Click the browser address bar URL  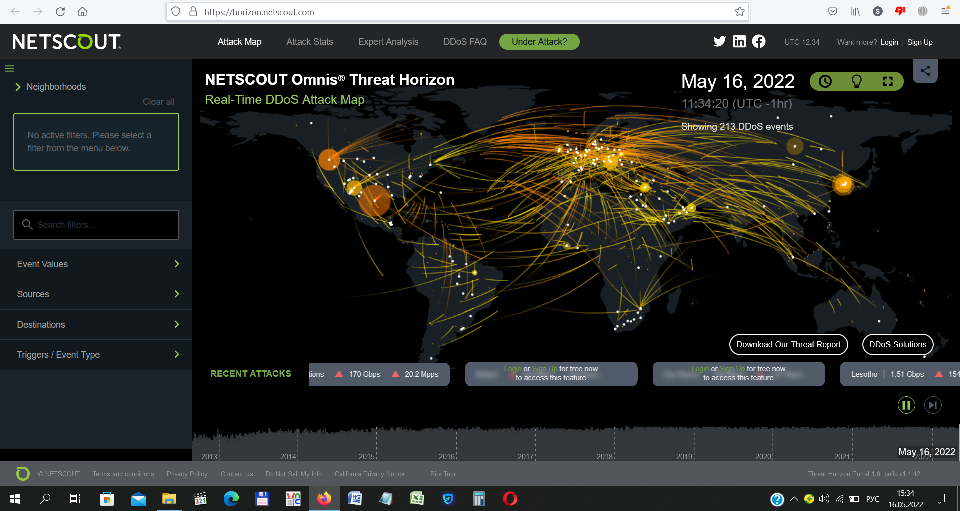tap(259, 12)
